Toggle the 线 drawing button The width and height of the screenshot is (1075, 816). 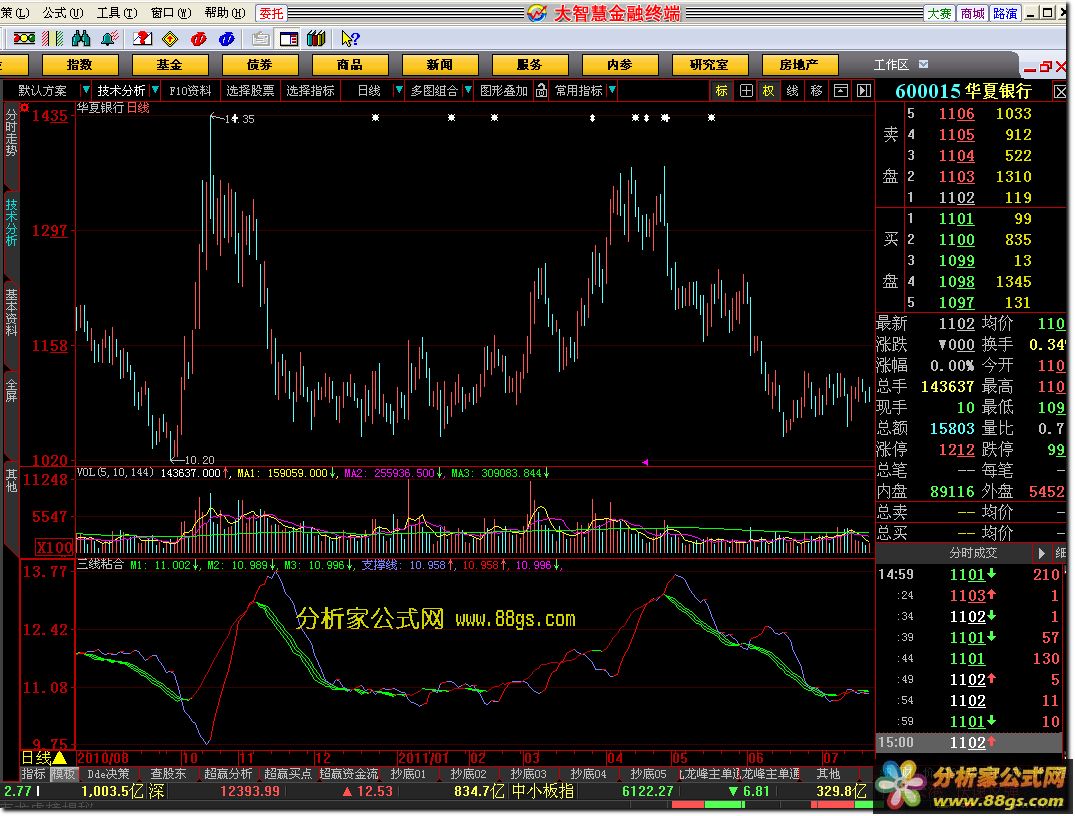[793, 91]
